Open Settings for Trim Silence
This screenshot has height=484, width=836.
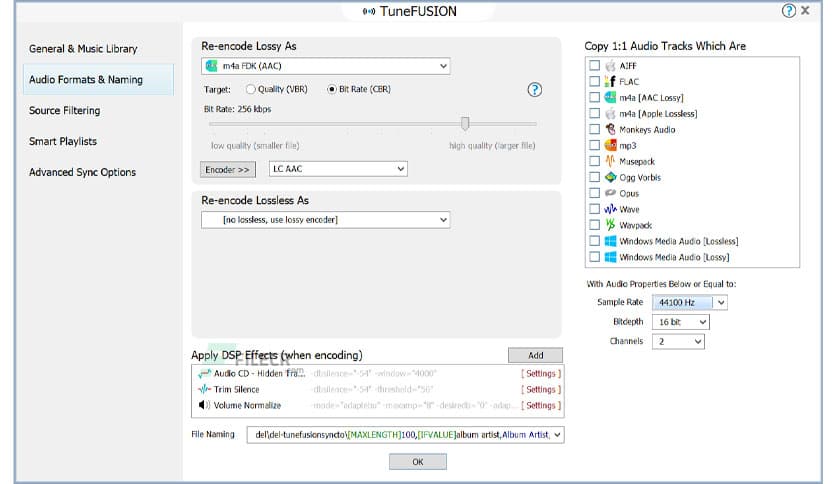541,390
